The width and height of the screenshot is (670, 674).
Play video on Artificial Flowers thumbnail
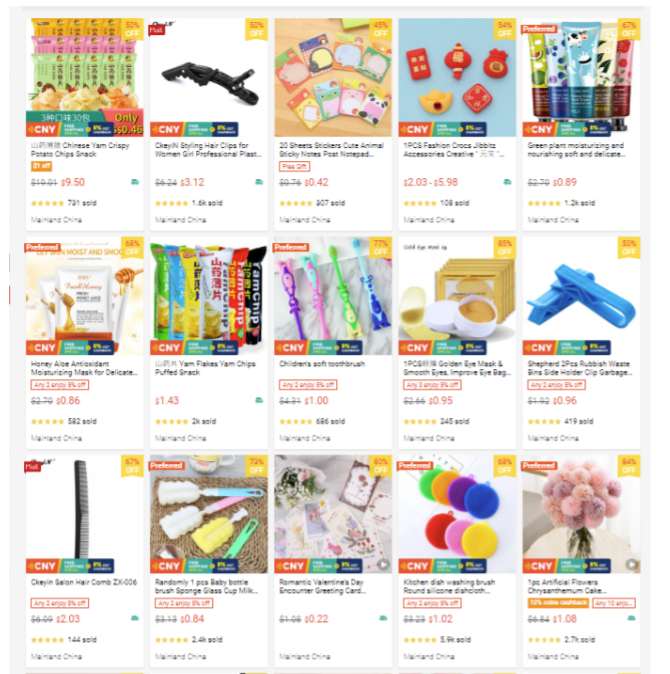click(631, 564)
